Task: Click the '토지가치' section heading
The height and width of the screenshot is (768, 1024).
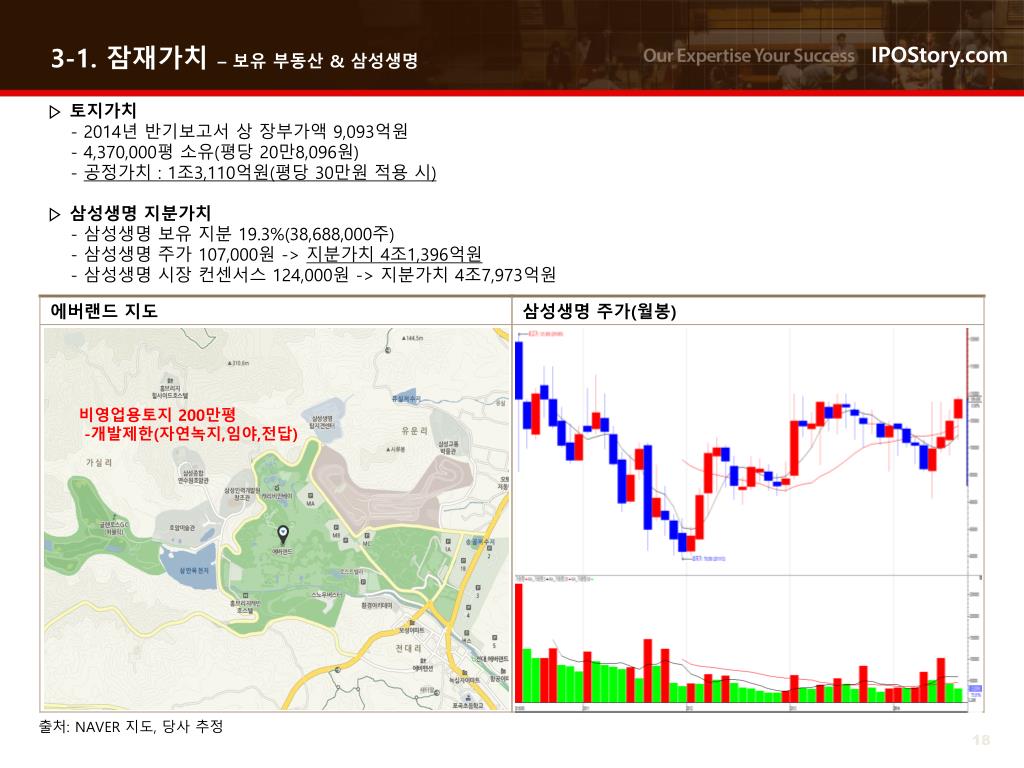Action: pyautogui.click(x=103, y=110)
